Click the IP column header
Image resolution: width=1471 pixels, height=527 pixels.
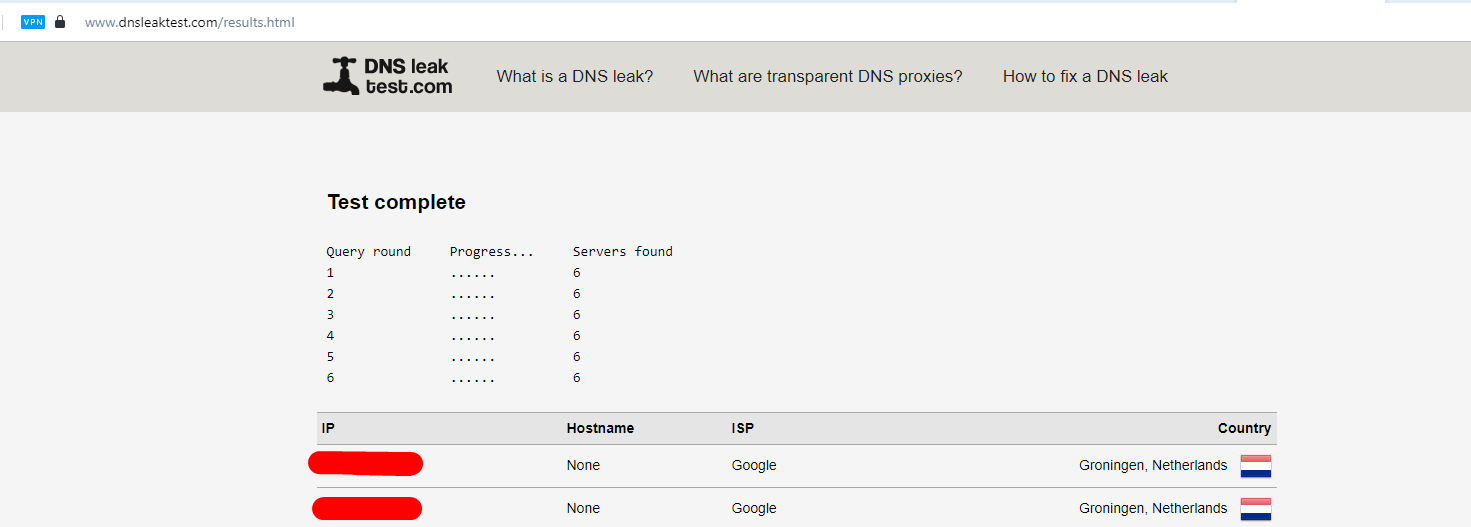point(328,428)
